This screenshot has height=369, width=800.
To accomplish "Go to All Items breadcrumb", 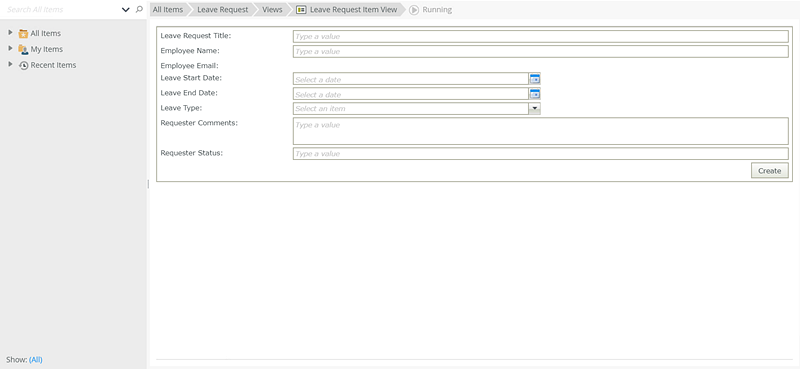I will pyautogui.click(x=168, y=9).
